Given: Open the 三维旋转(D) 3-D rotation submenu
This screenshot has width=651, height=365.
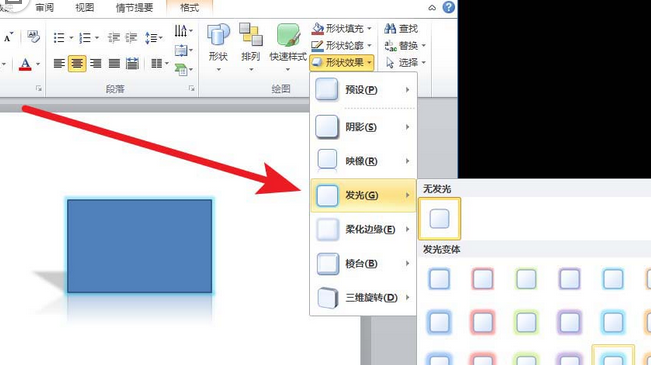Looking at the screenshot, I should point(363,297).
